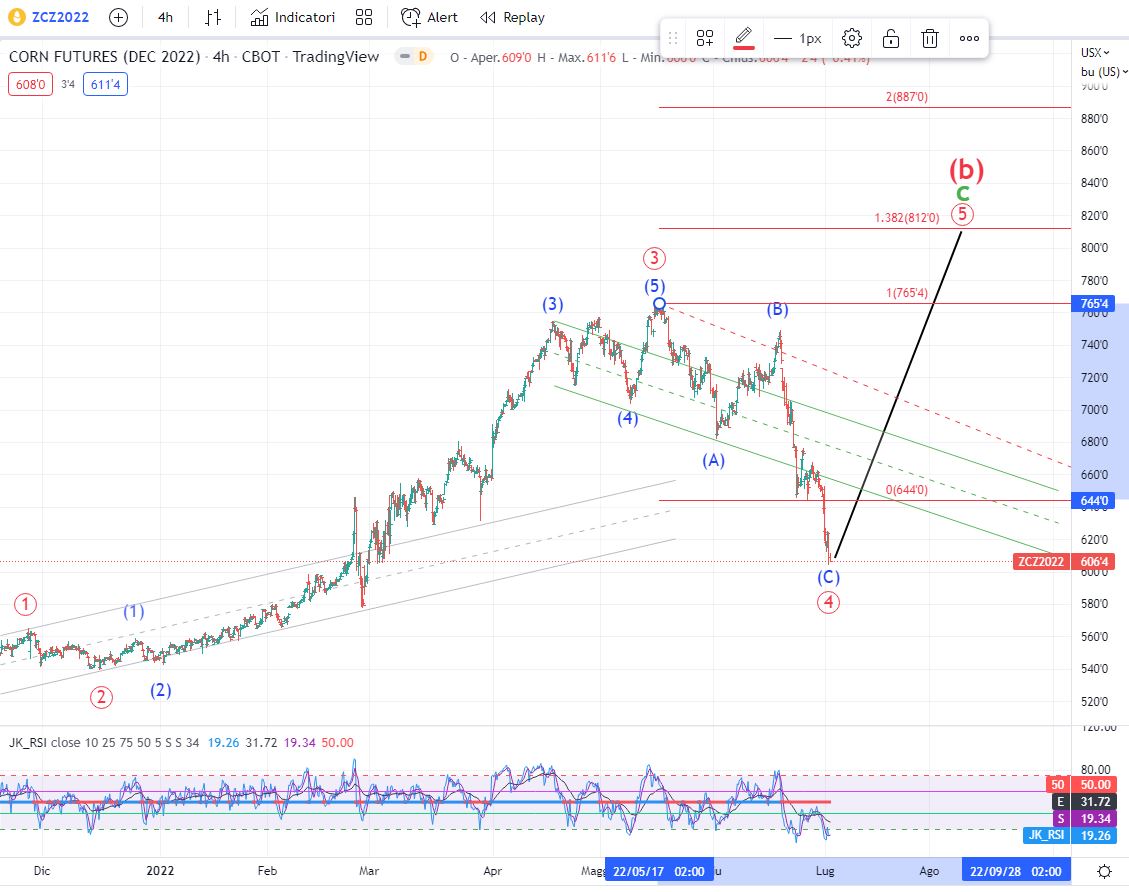Open chart settings gear at bottom right
The width and height of the screenshot is (1129, 892).
click(1104, 872)
